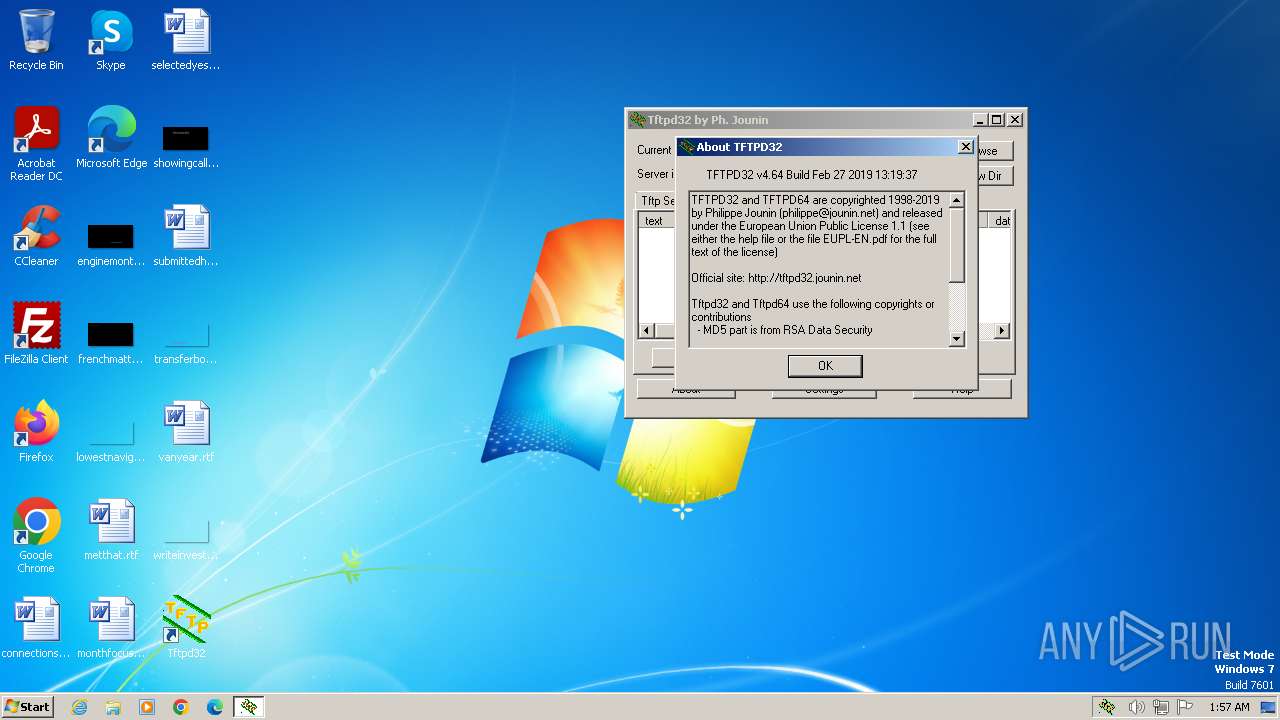This screenshot has width=1280, height=720.
Task: Click OK in About TFTPD32 dialog
Action: pyautogui.click(x=825, y=366)
